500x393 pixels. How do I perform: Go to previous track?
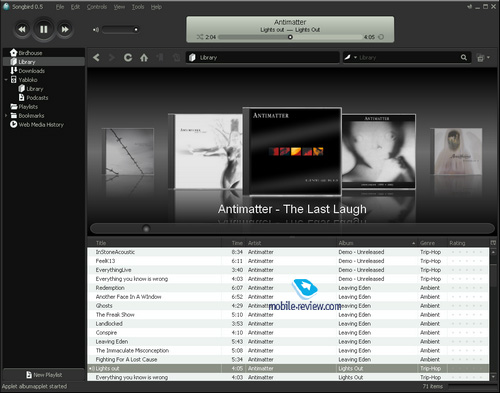point(22,29)
